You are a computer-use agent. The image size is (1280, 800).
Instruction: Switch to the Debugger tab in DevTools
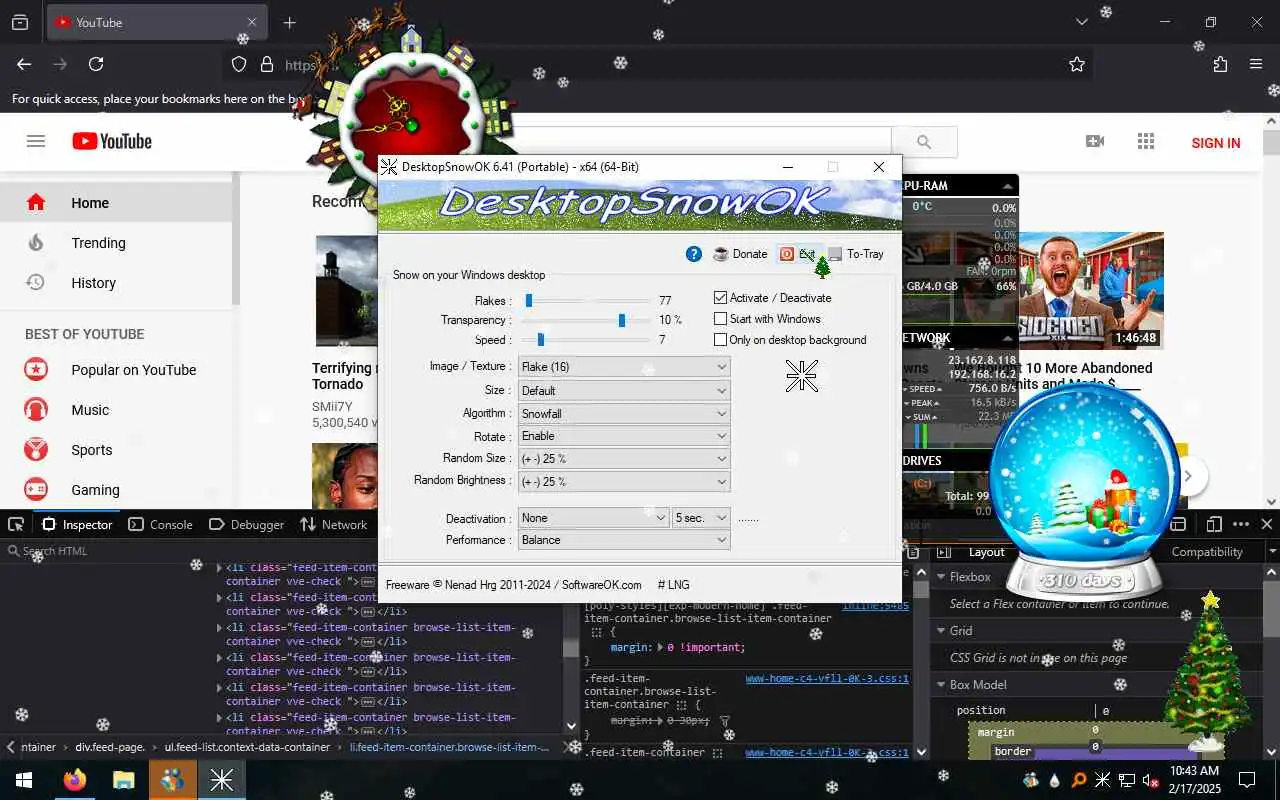(247, 524)
